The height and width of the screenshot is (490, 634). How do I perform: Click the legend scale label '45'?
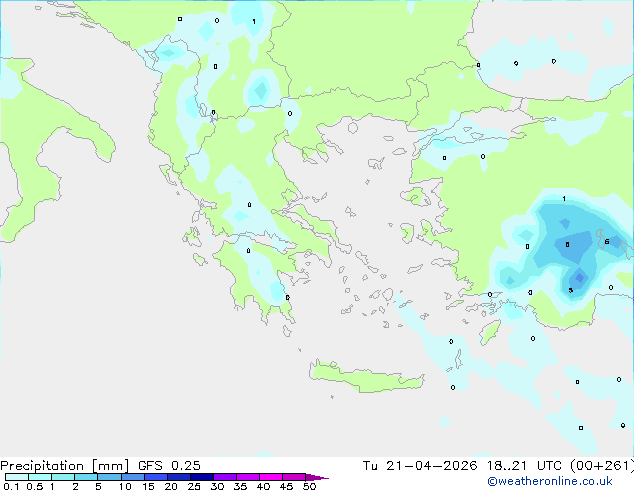click(x=286, y=486)
